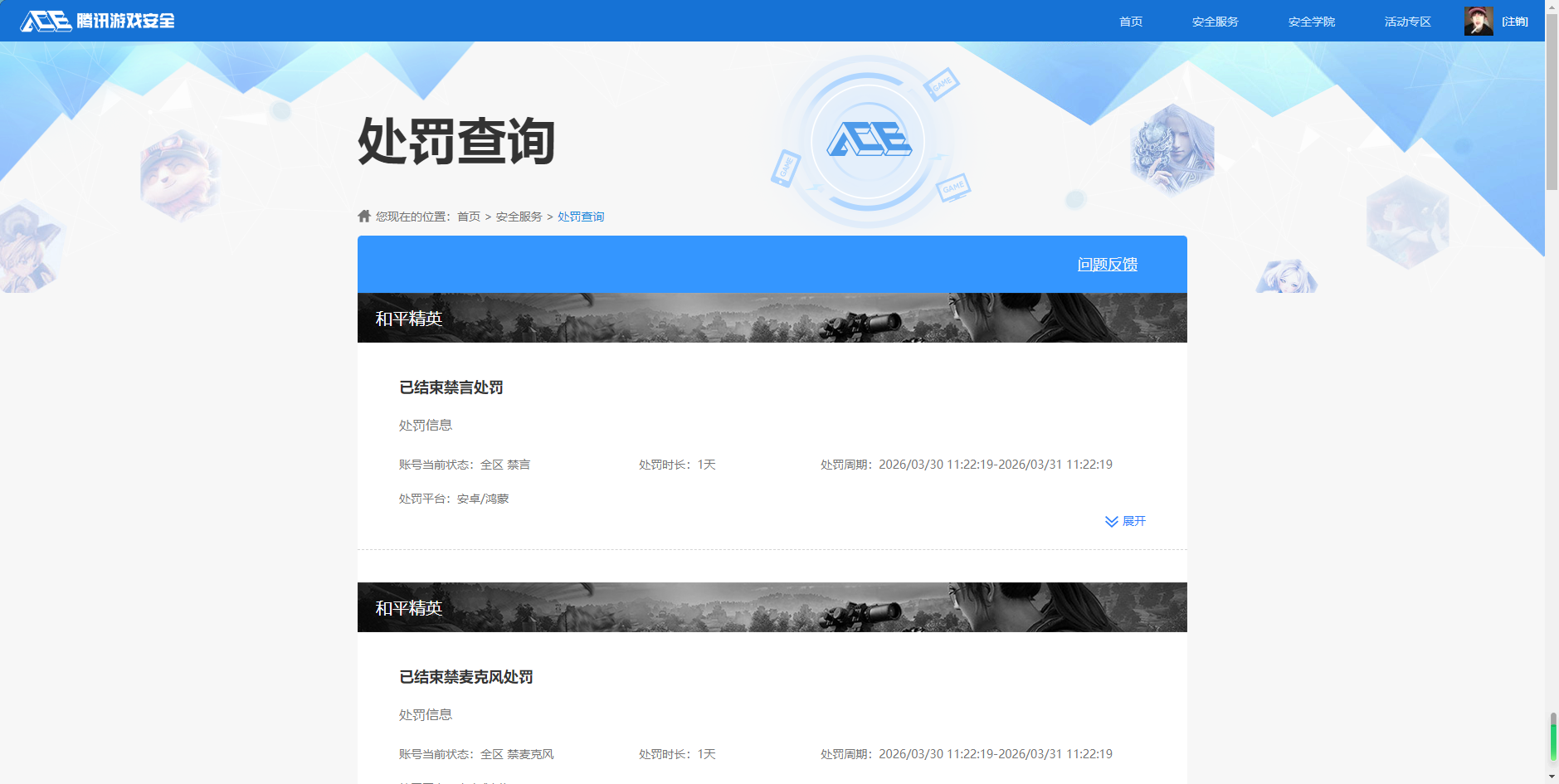Viewport: 1559px width, 784px height.
Task: Go to 安全服务 in the breadcrumb
Action: click(x=519, y=217)
